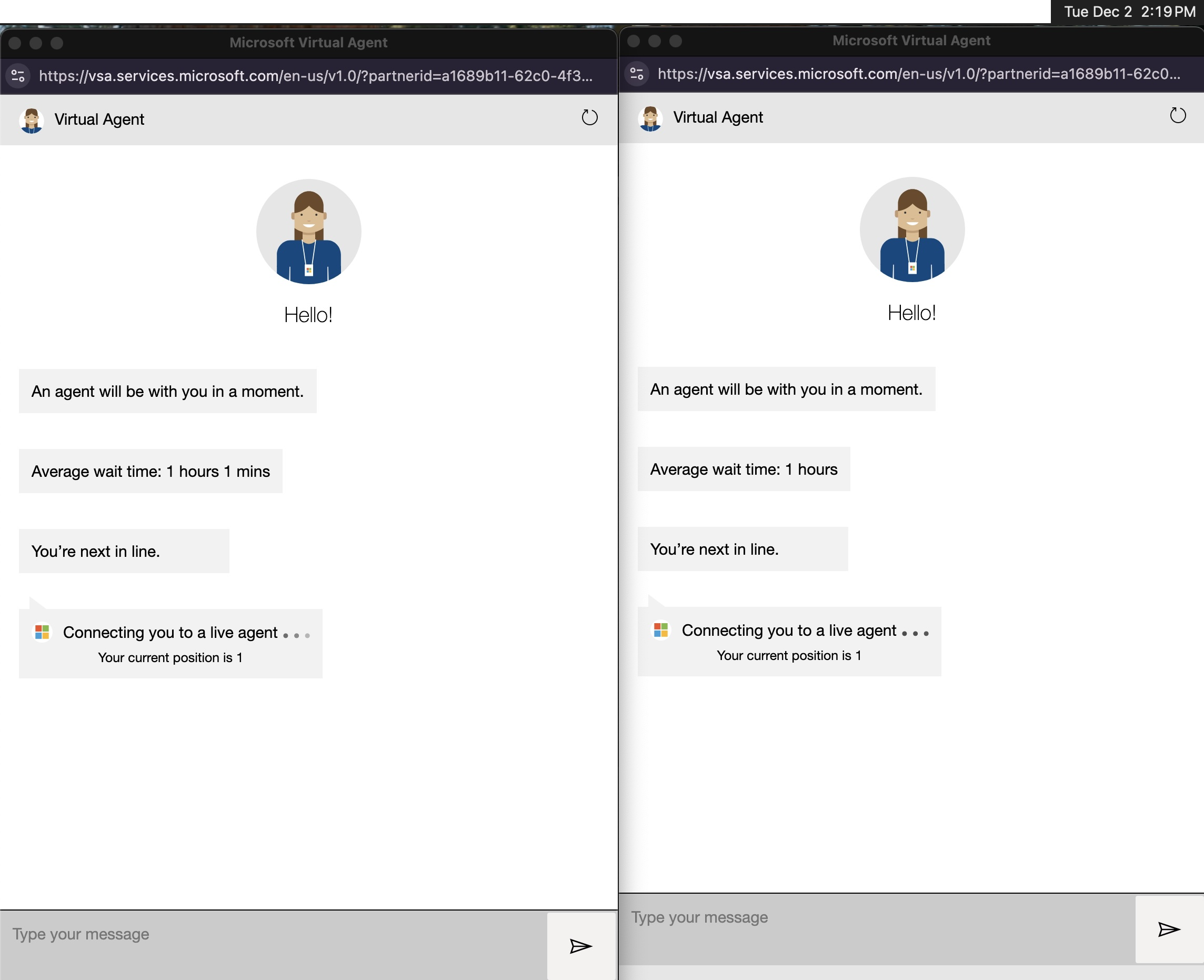Zoom the right Virtual Agent window
Image resolution: width=1204 pixels, height=980 pixels.
click(x=676, y=41)
